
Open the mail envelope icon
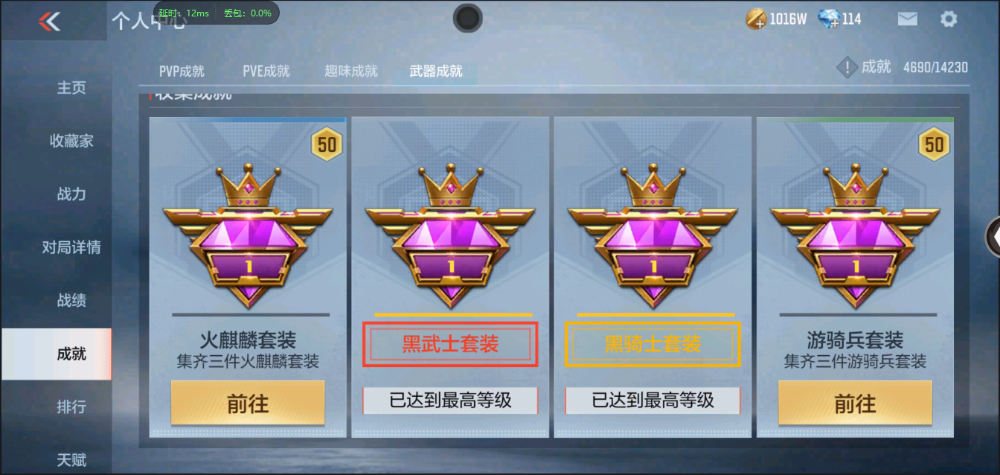point(907,19)
